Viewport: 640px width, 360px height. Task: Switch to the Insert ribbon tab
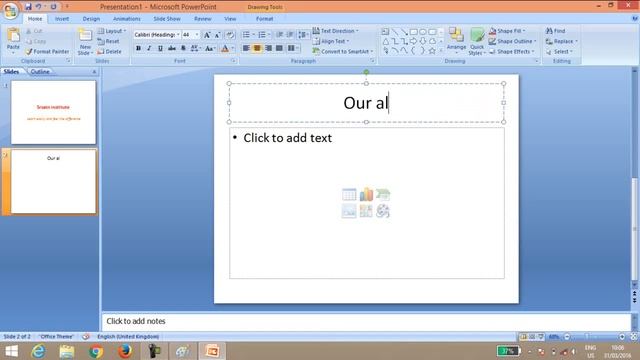click(62, 19)
